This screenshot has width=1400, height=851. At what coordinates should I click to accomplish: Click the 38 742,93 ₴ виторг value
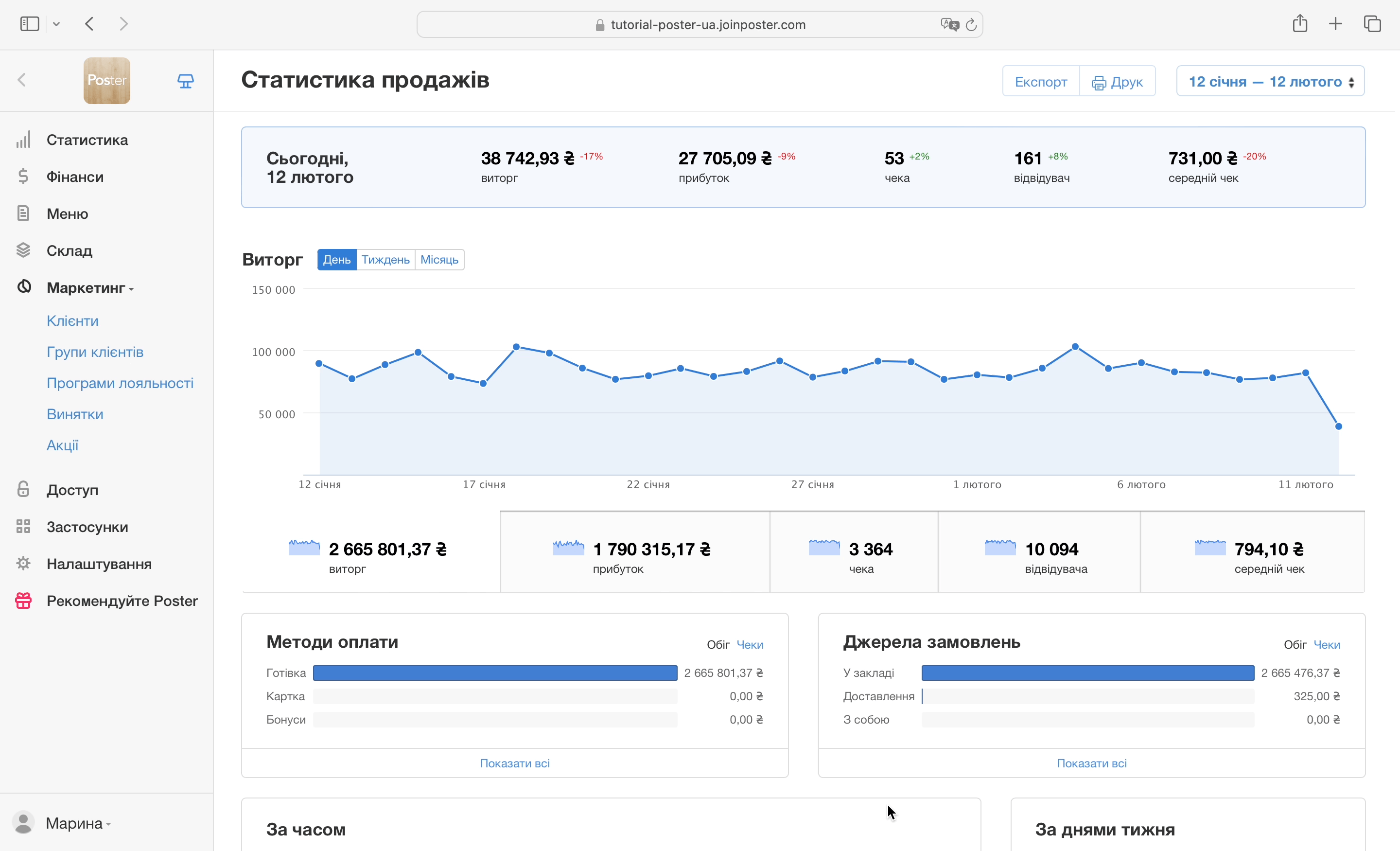coord(528,158)
